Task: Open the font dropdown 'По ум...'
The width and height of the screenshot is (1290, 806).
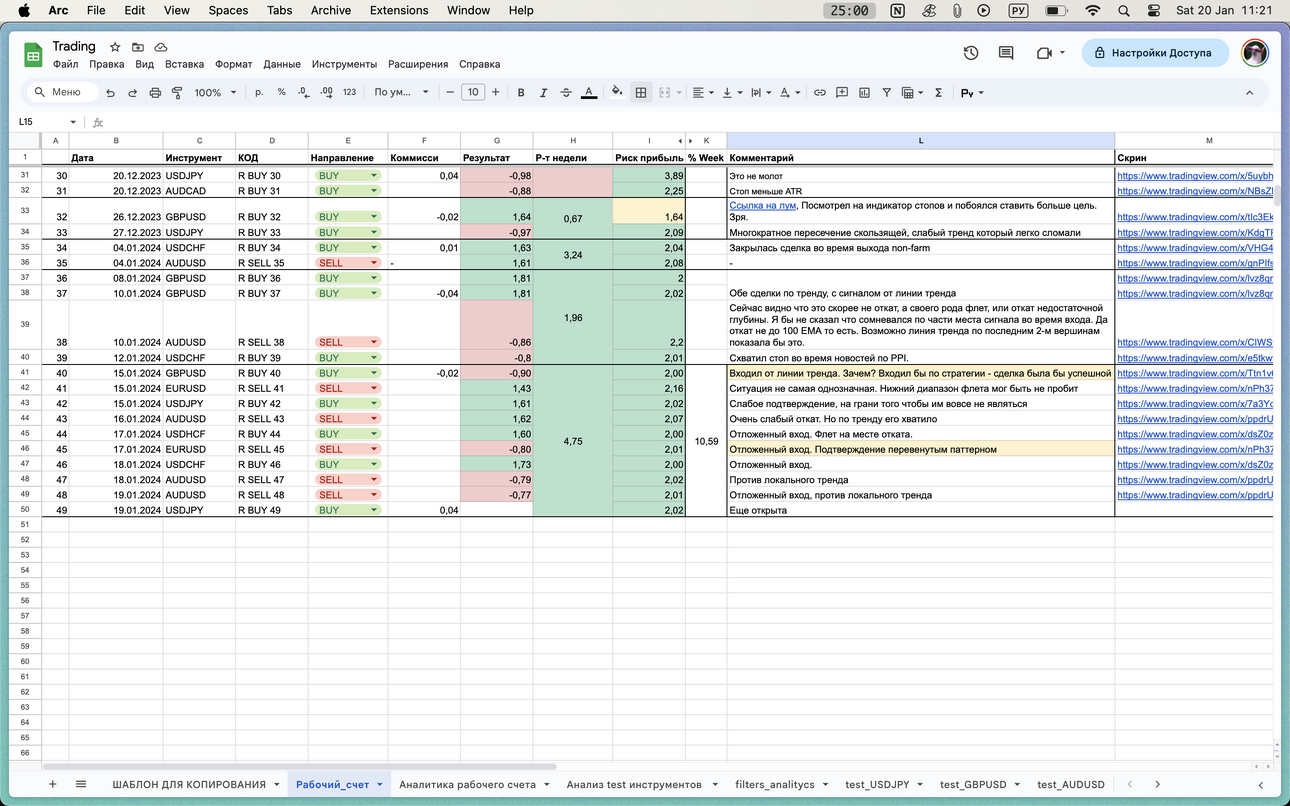Action: tap(401, 92)
